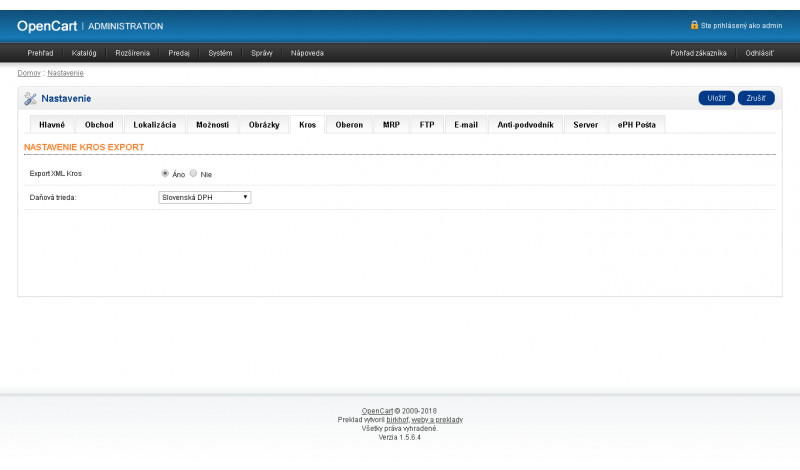Screen dimensions: 800x470
Task: Click the Nastavenie Kros Export heading
Action: point(84,147)
